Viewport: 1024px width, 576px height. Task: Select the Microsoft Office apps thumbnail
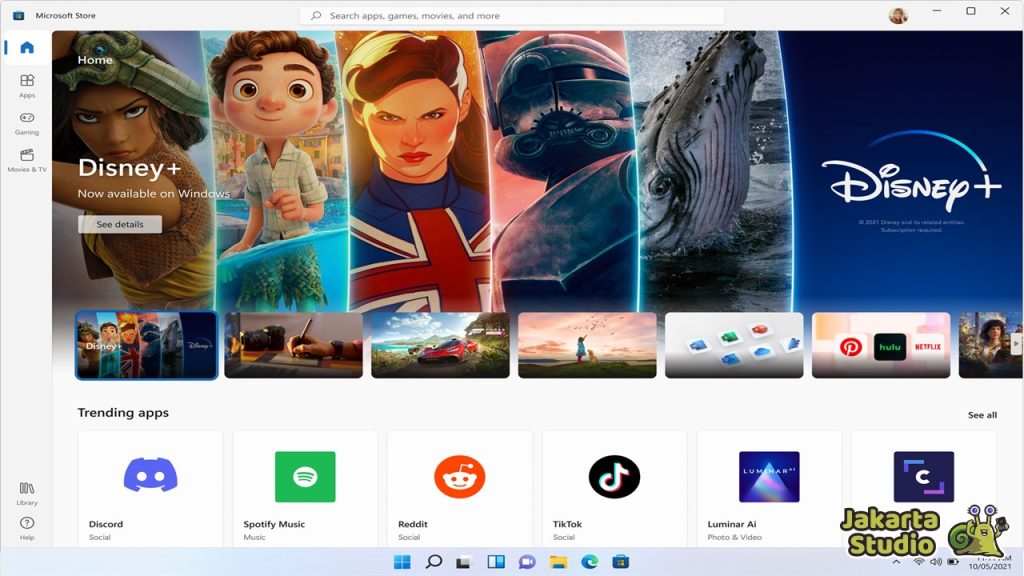734,345
